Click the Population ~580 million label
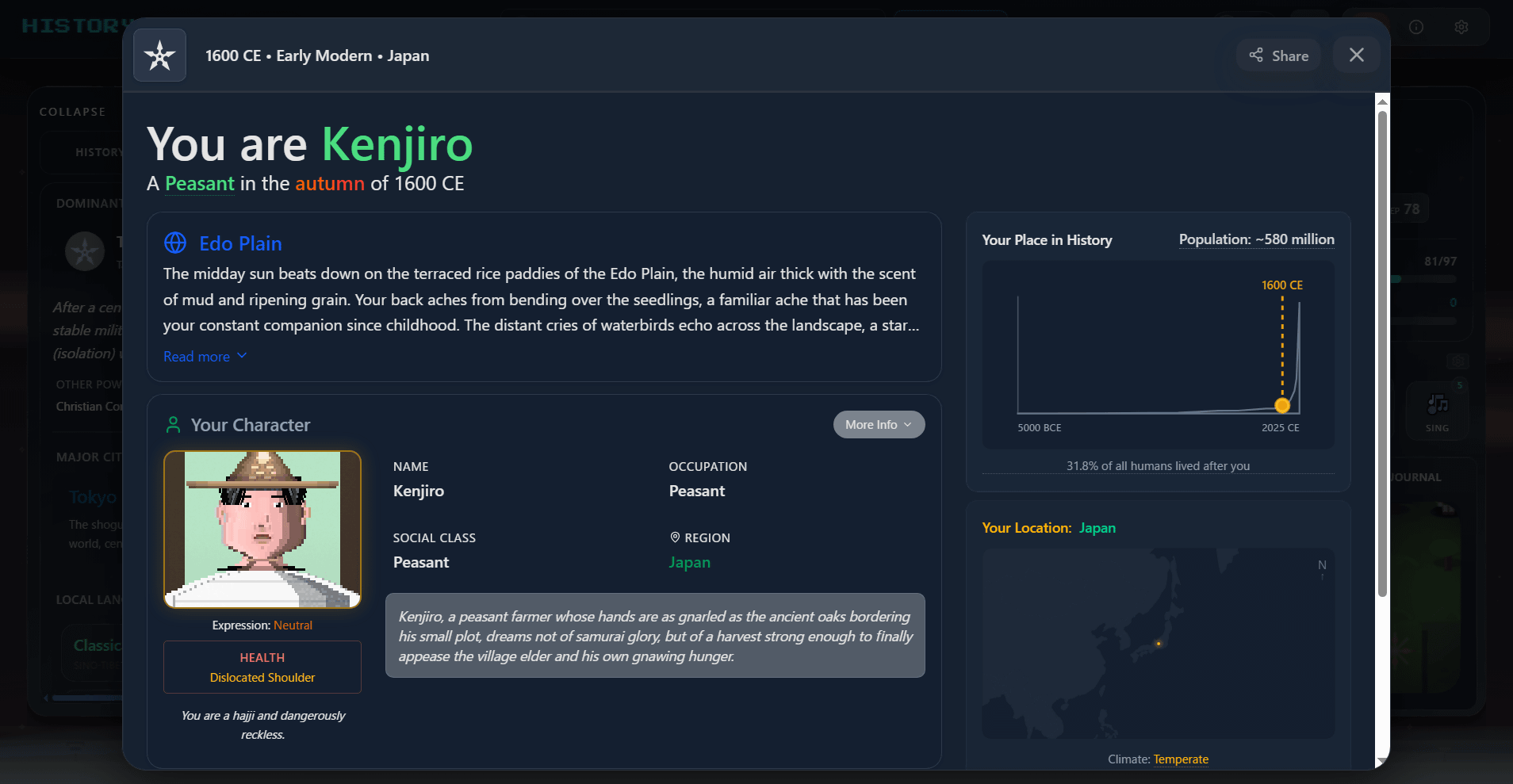1513x784 pixels. (1256, 239)
